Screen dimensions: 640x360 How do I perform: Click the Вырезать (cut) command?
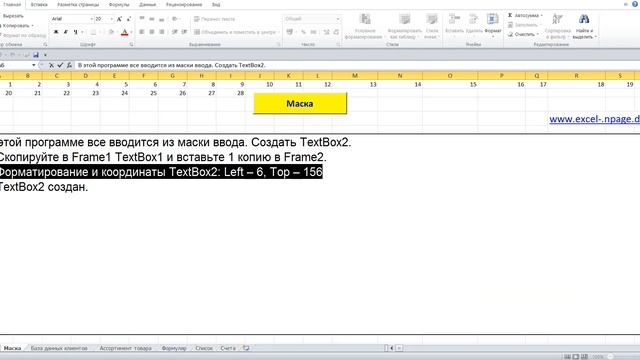tap(12, 16)
